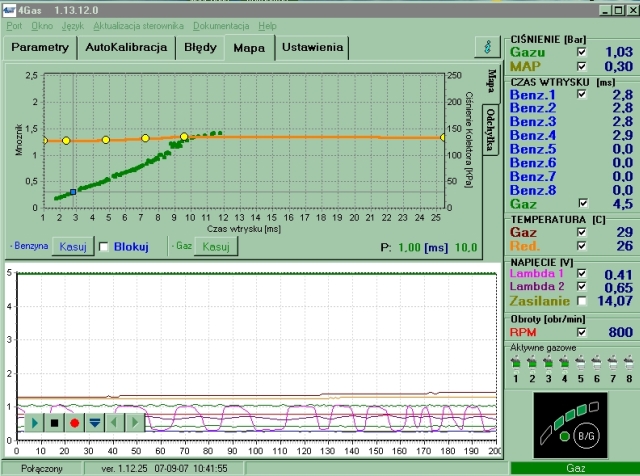This screenshot has height=476, width=640.
Task: Click Kasuj button for Gaz
Action: [216, 247]
